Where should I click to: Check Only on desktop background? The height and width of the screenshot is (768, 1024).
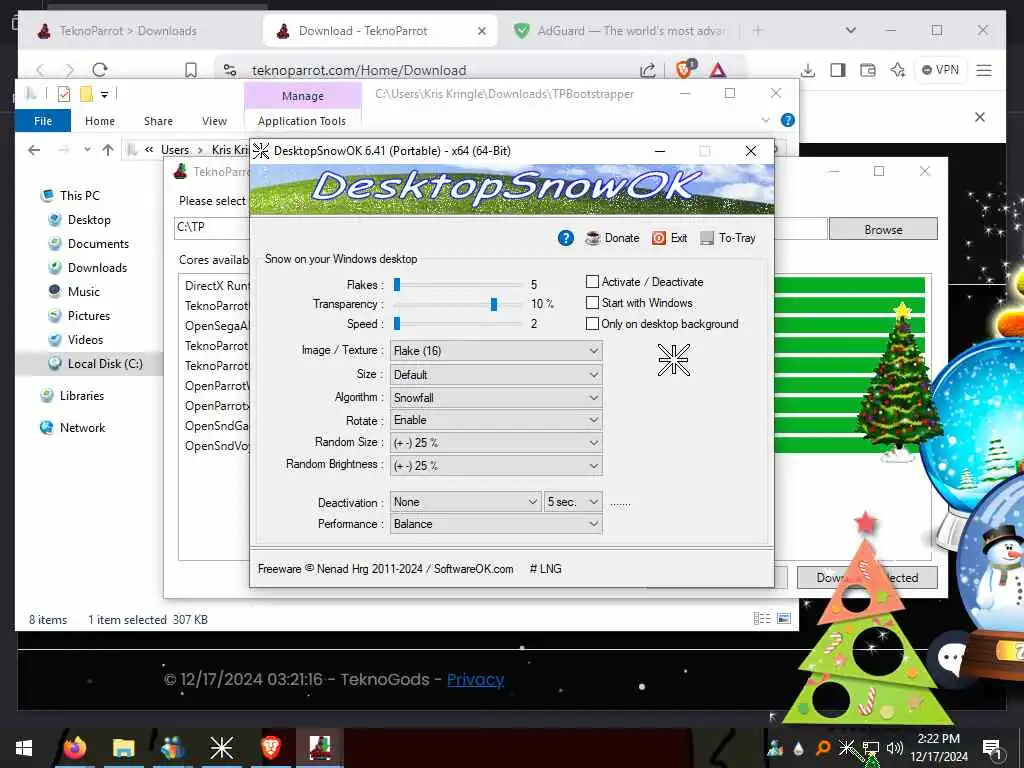pyautogui.click(x=592, y=323)
